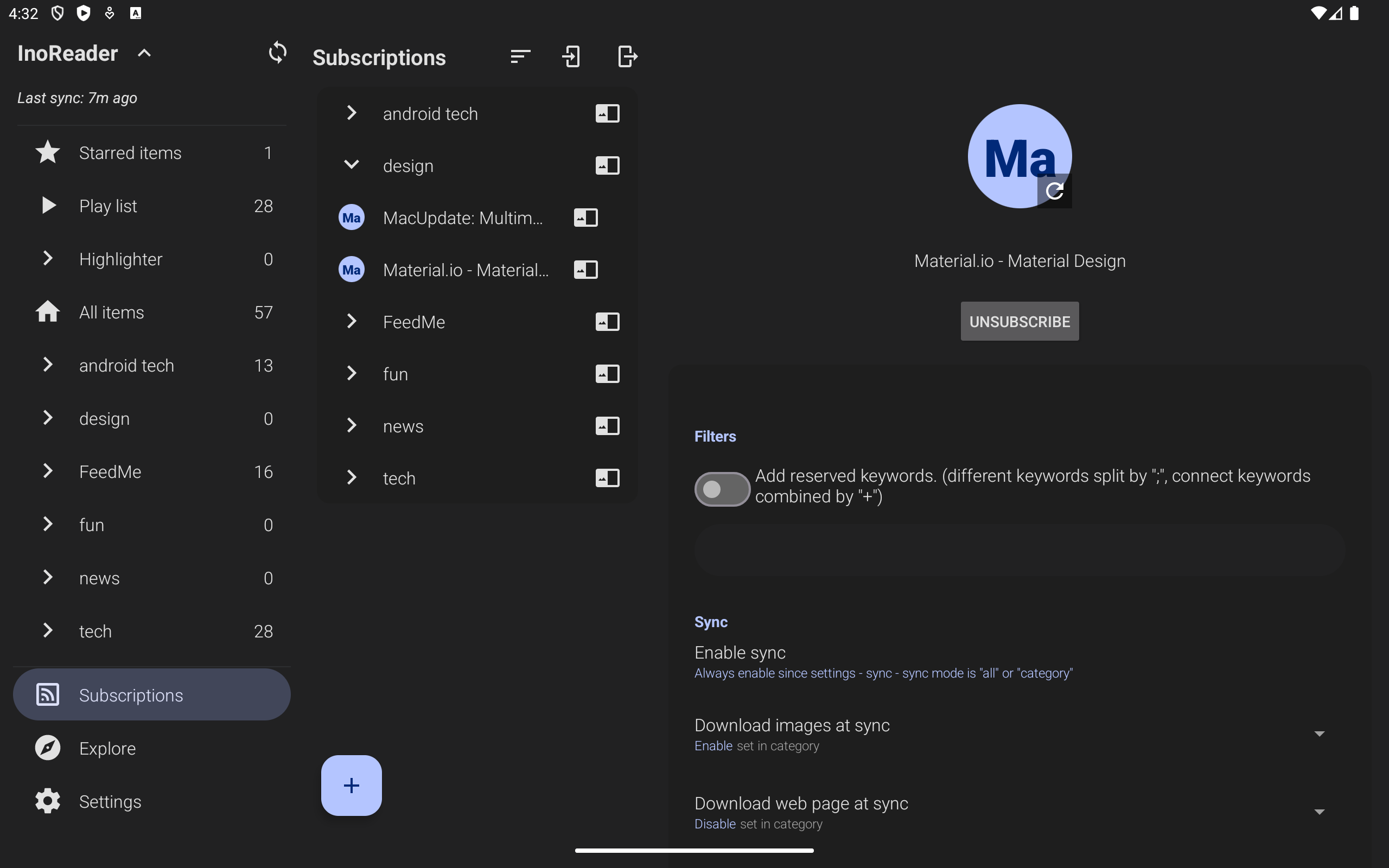Viewport: 1389px width, 868px height.
Task: Expand tech chevron in sidebar
Action: tap(48, 630)
